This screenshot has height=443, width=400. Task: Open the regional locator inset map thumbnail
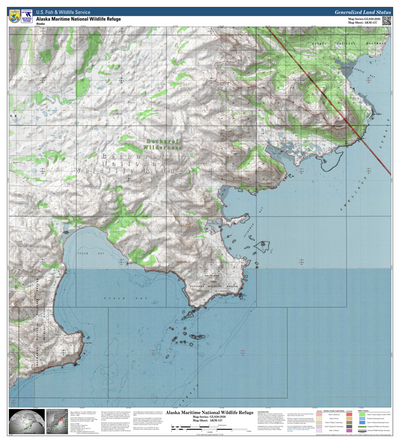pos(57,421)
